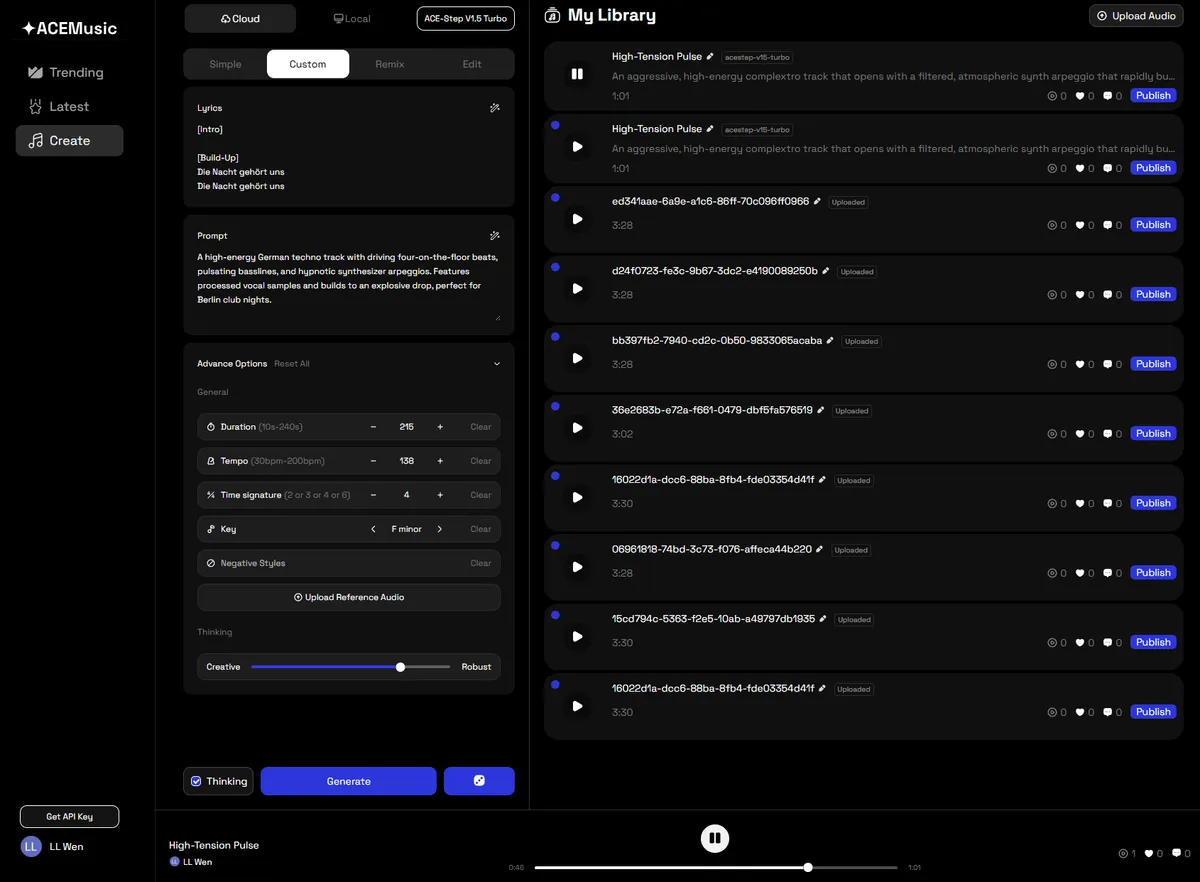Play track 06961818-74bd-3c73-f076-affeca44b220

[577, 567]
